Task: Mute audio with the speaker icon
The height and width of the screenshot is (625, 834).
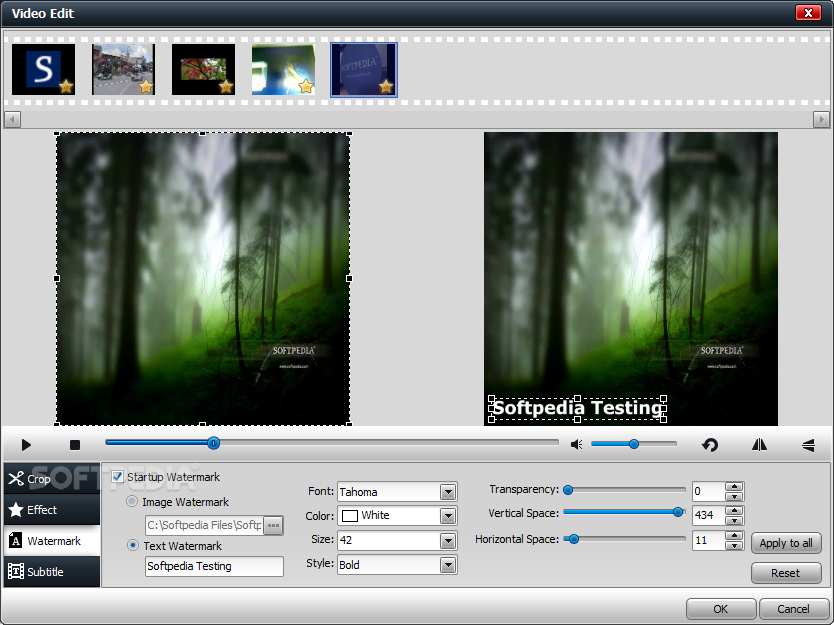Action: click(577, 444)
